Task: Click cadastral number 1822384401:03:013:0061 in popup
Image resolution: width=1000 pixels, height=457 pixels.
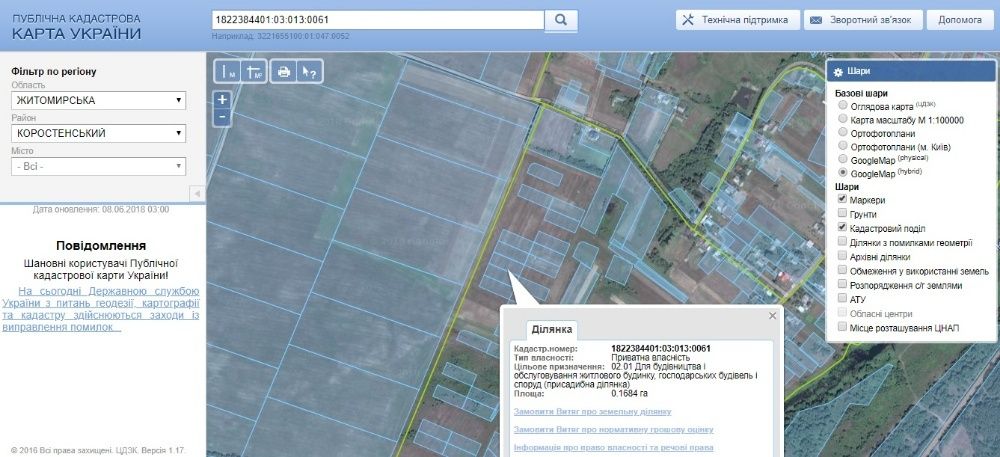Action: click(661, 349)
